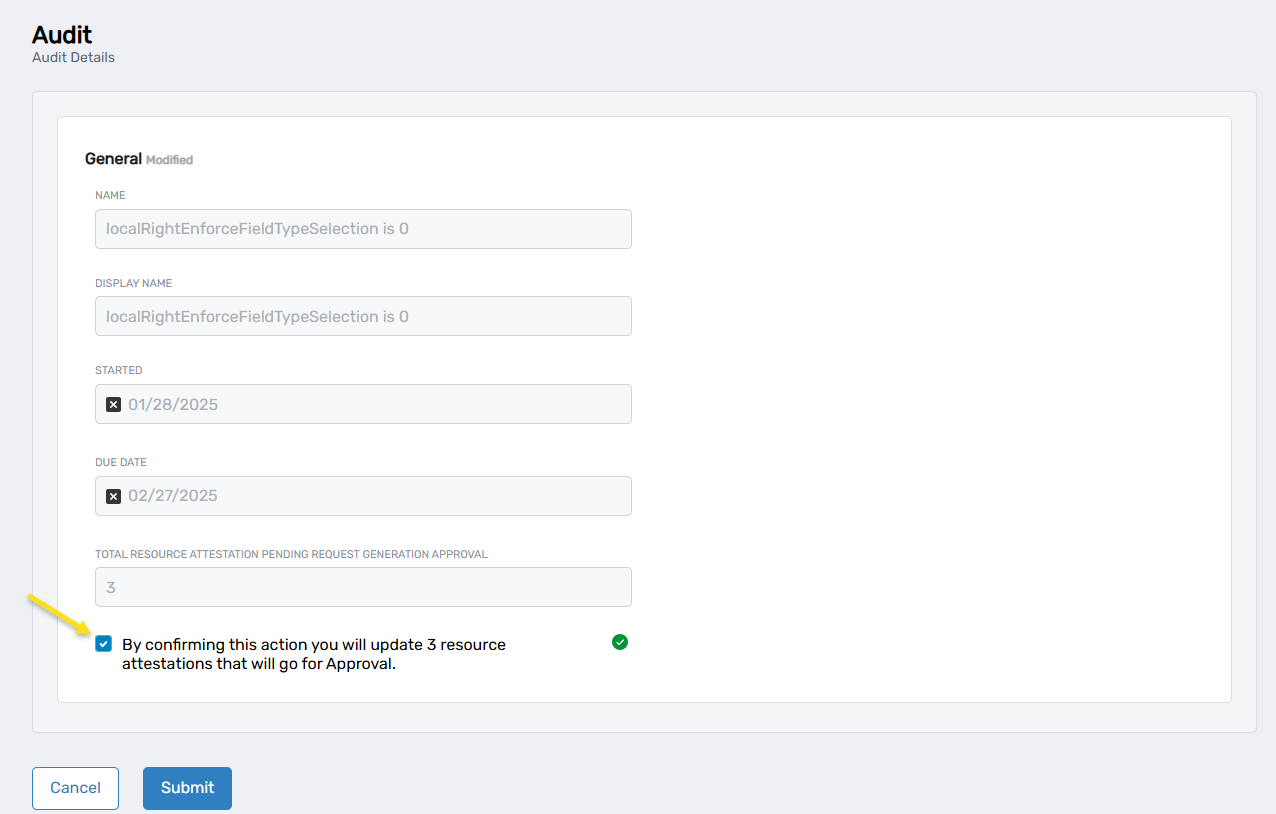Click the NAME field label
1276x814 pixels.
(x=110, y=195)
